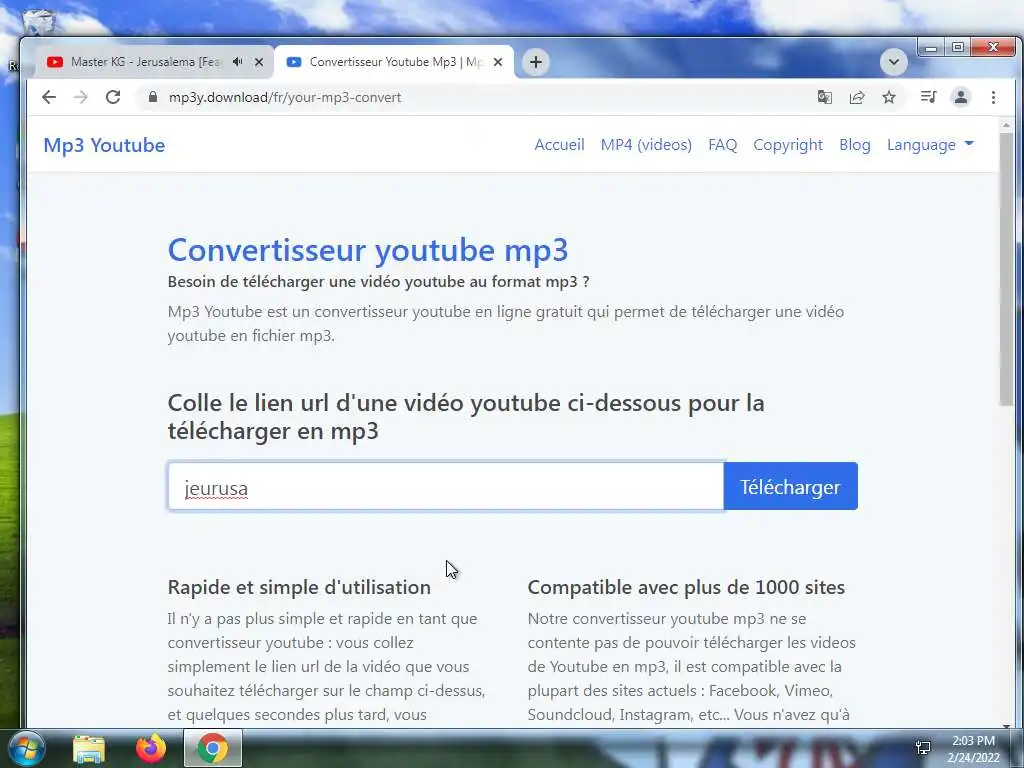1024x768 pixels.
Task: Open the Chrome profile avatar
Action: [961, 97]
